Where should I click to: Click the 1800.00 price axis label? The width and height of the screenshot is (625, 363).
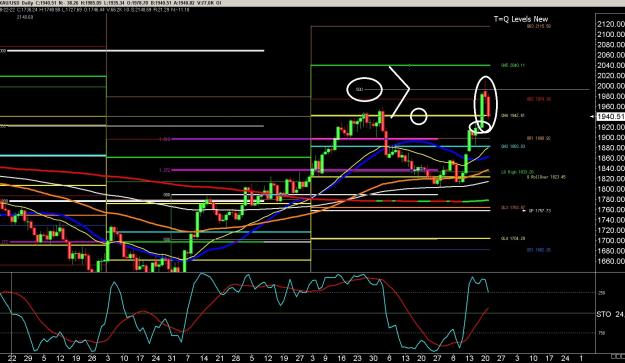coord(611,189)
